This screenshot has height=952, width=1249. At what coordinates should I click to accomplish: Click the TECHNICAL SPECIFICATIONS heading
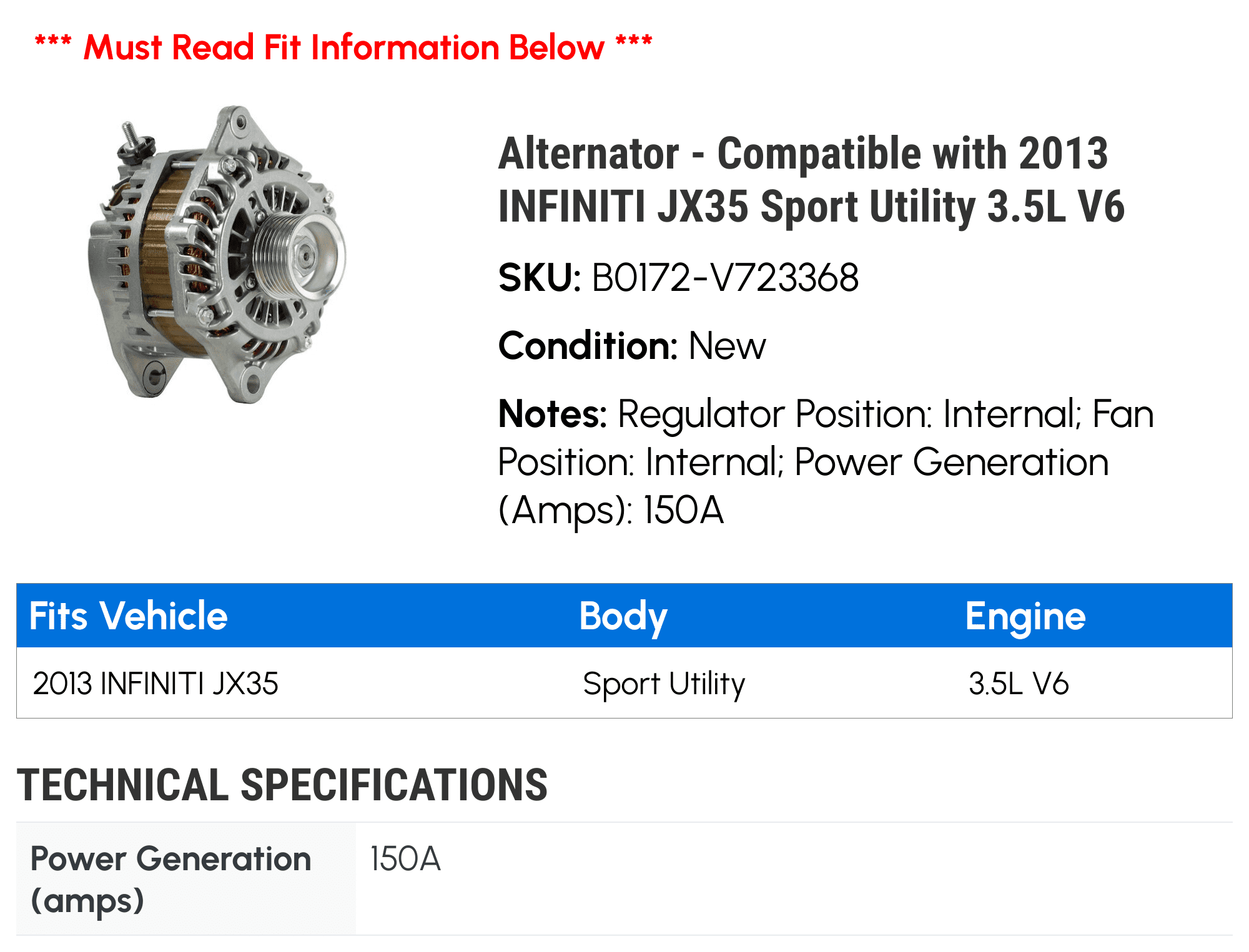[282, 785]
